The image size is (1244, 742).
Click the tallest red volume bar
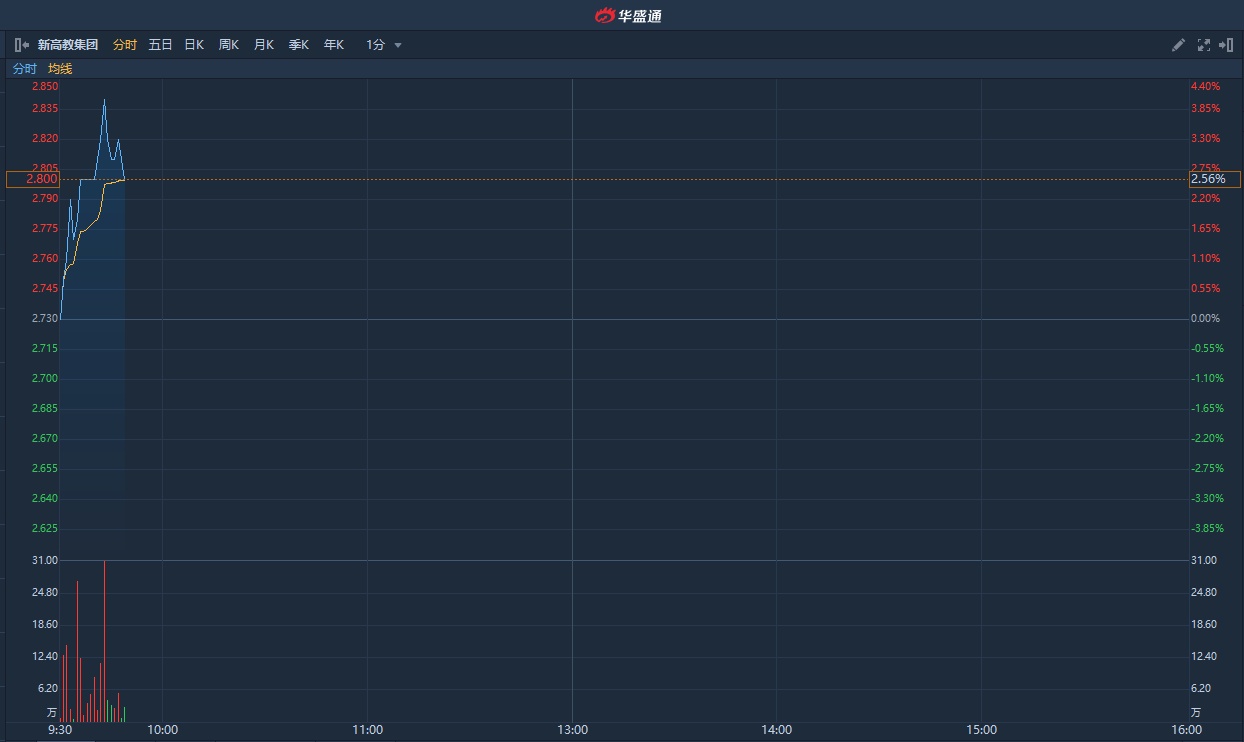pyautogui.click(x=104, y=641)
